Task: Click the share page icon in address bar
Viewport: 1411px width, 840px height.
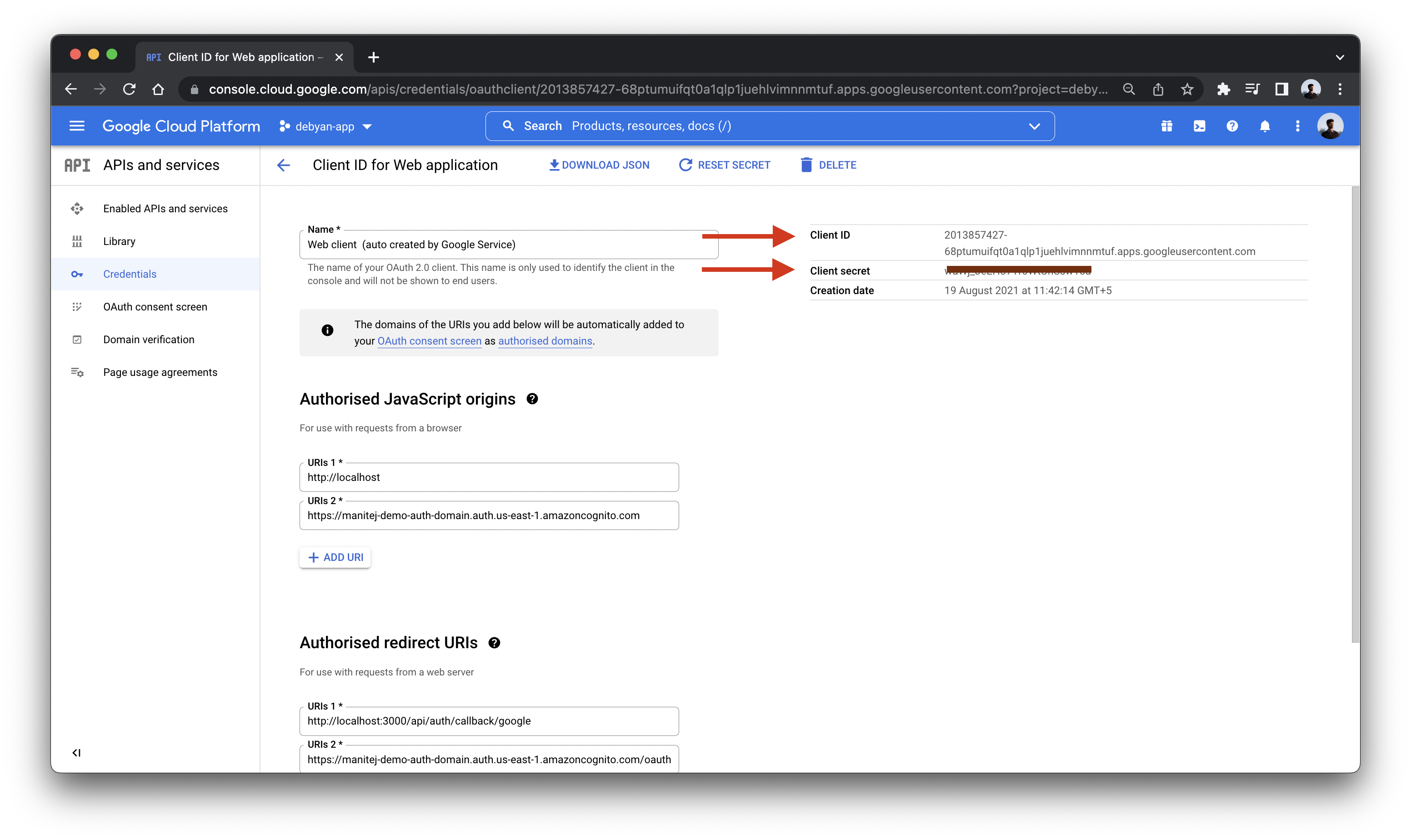Action: pyautogui.click(x=1157, y=89)
